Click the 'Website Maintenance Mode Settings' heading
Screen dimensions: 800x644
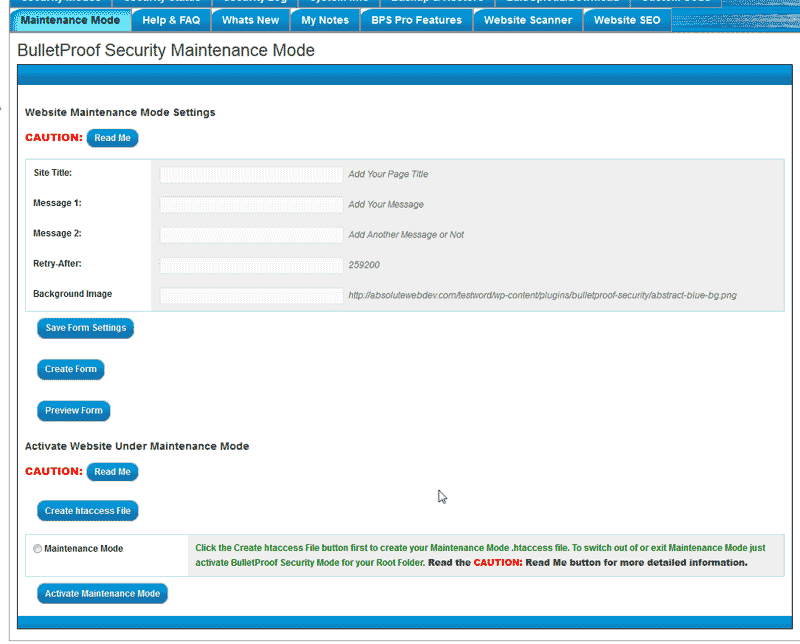120,112
